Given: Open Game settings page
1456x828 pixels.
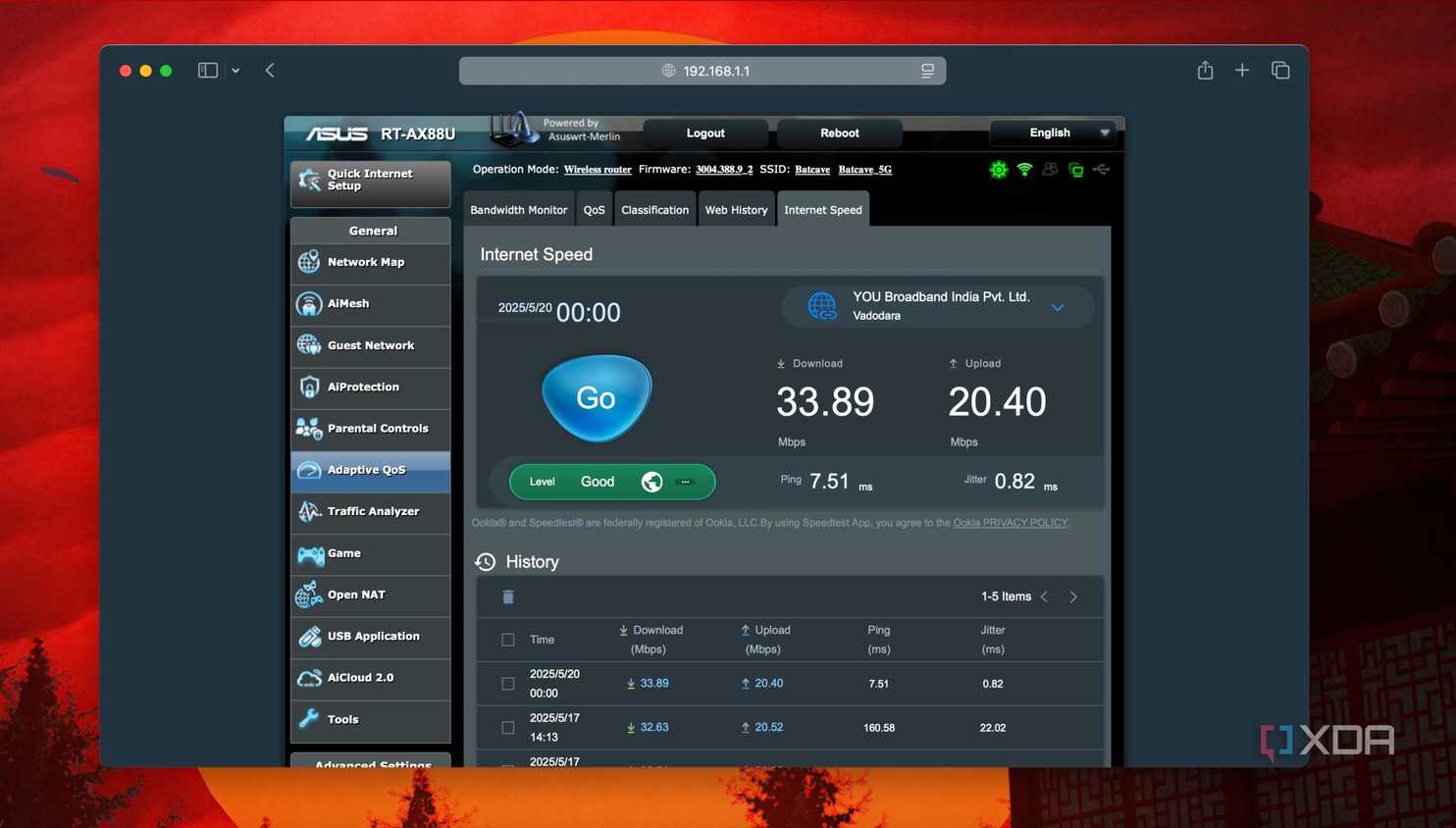Looking at the screenshot, I should coord(371,554).
